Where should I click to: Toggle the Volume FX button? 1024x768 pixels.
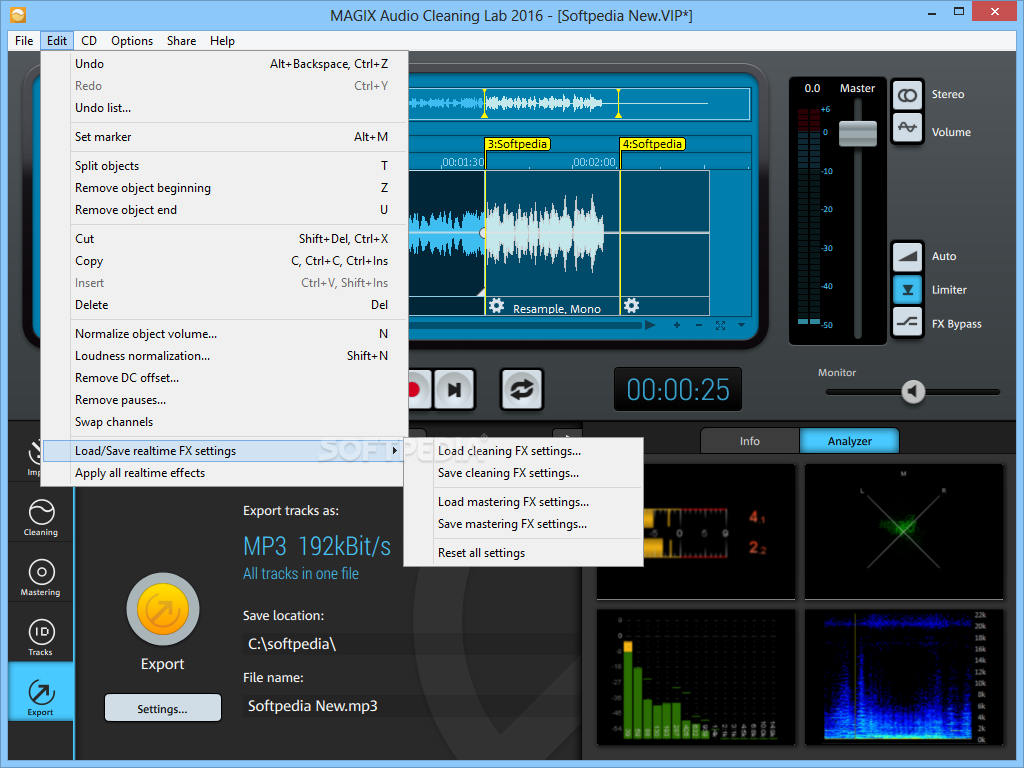coord(907,128)
